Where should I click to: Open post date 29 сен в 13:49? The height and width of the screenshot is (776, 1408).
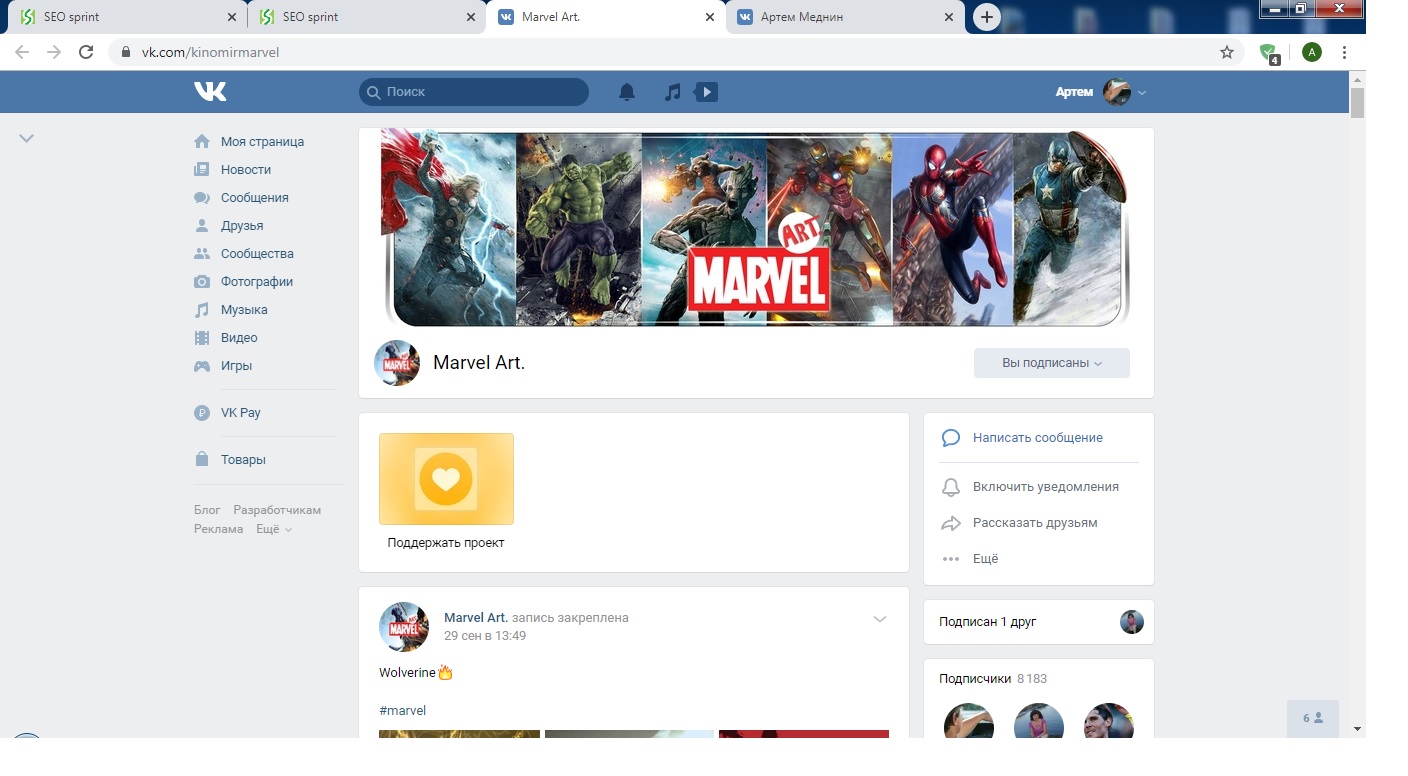click(485, 636)
